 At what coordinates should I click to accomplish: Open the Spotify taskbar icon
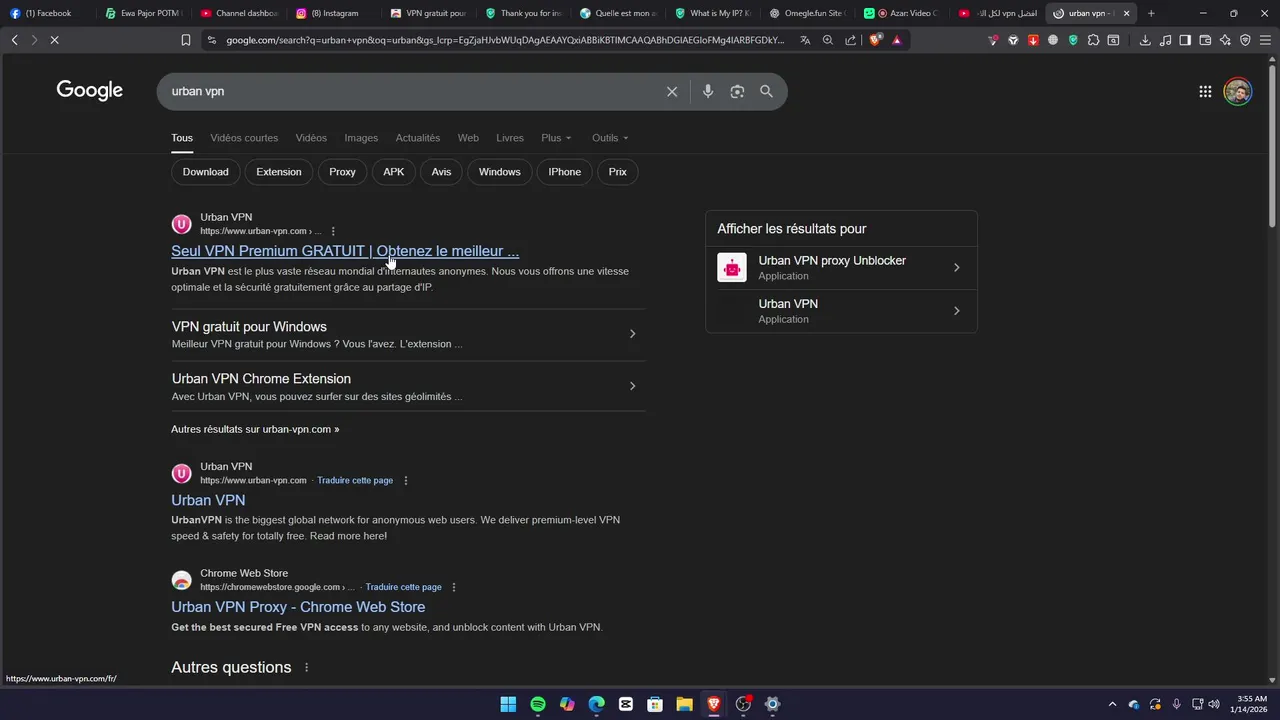coord(538,704)
